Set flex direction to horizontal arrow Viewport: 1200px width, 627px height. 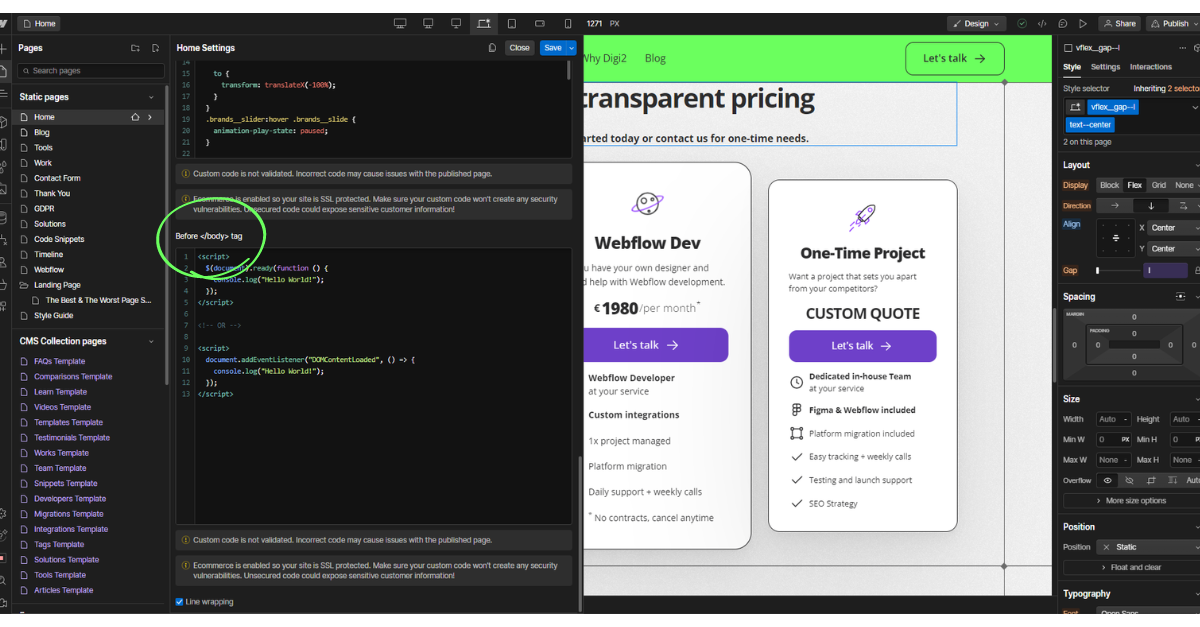[x=1115, y=205]
